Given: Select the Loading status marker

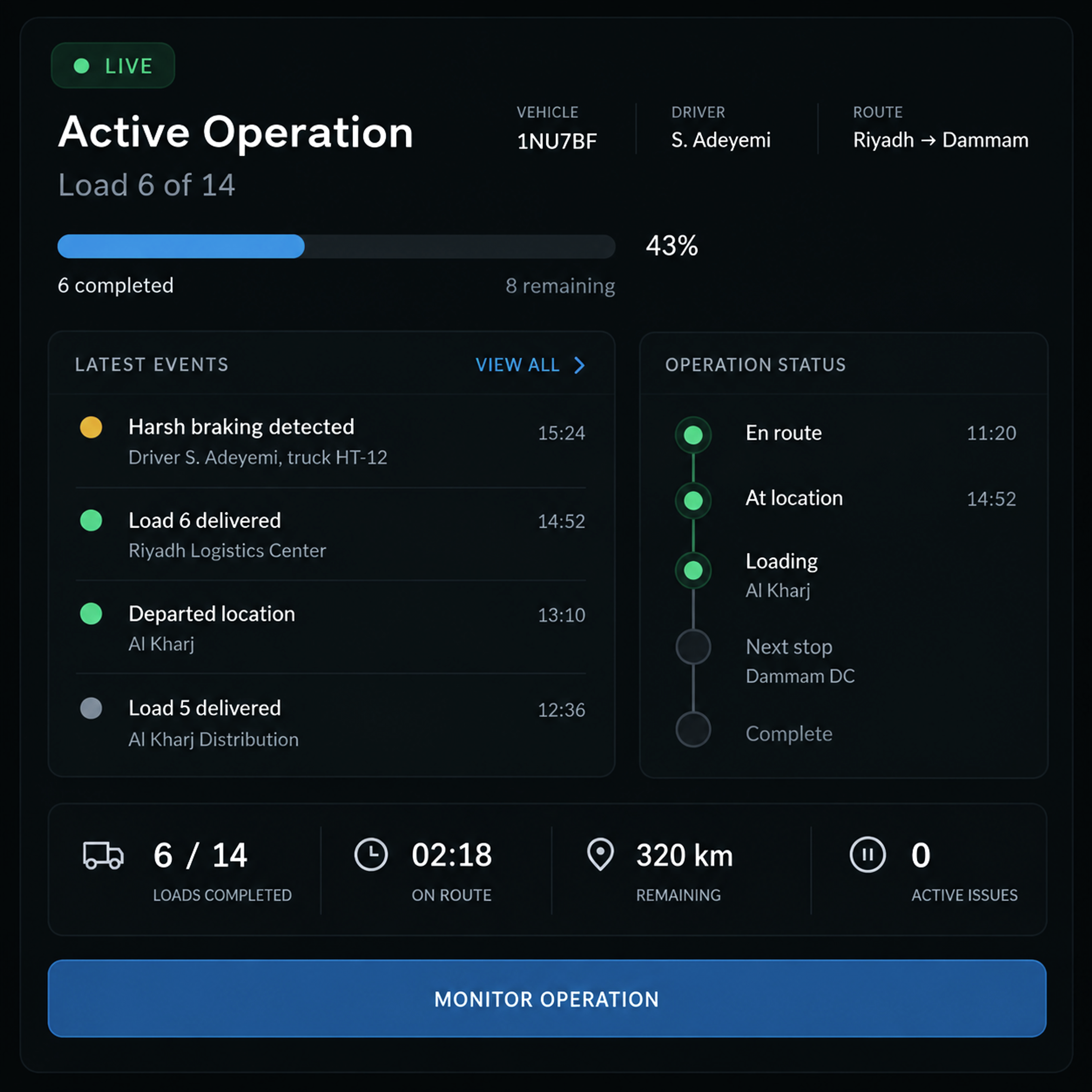Looking at the screenshot, I should [x=694, y=570].
